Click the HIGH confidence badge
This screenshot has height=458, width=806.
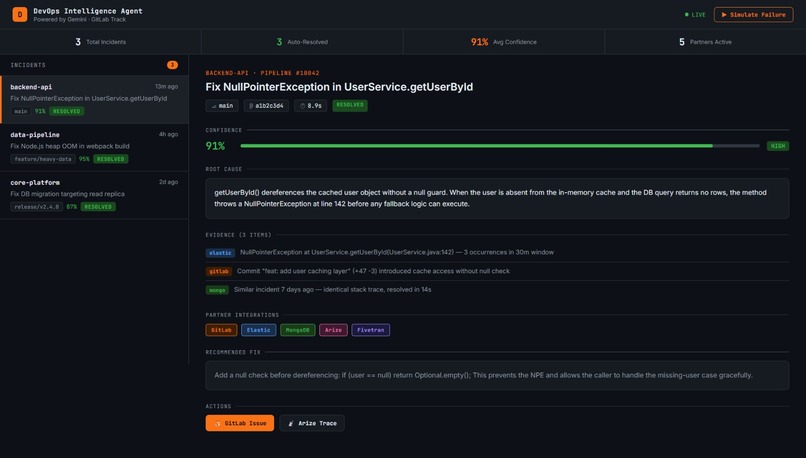778,146
